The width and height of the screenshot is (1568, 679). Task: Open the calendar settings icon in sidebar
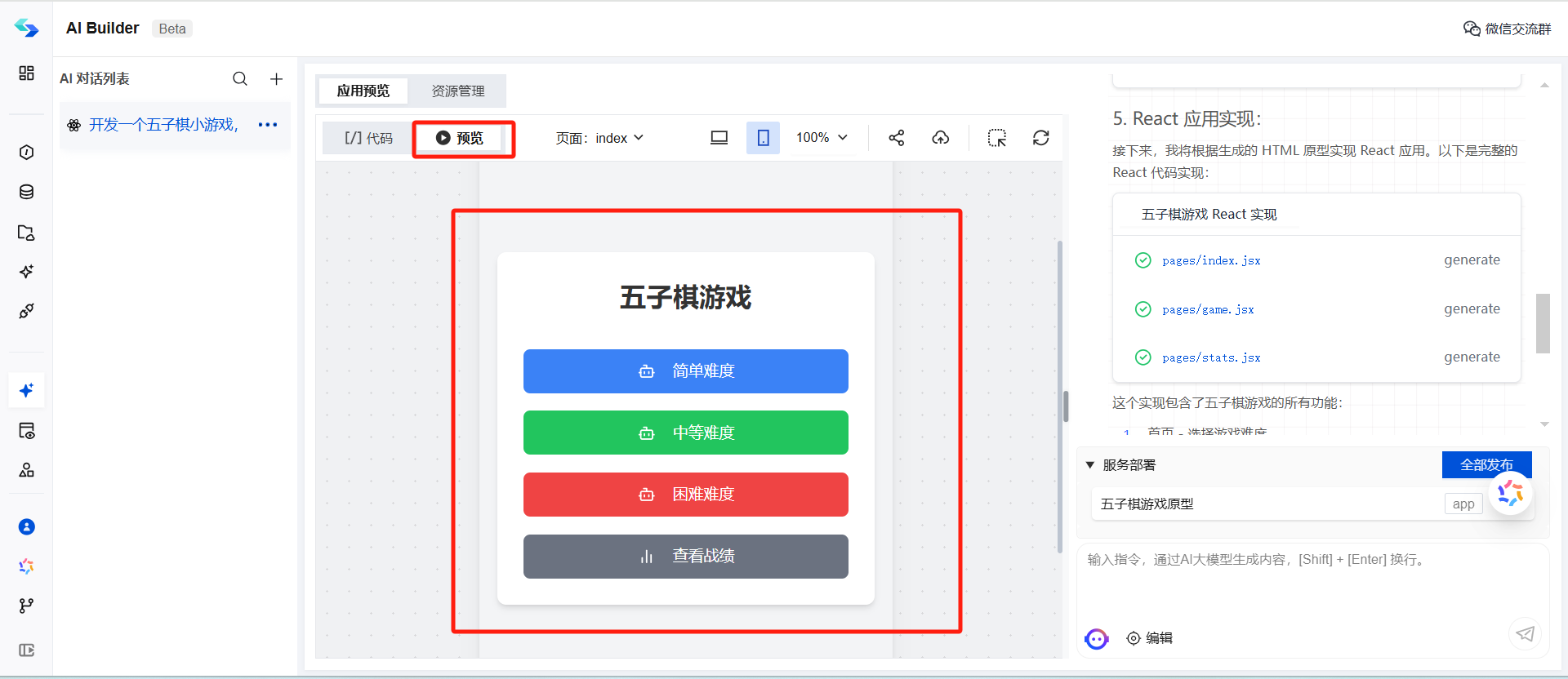(26, 431)
